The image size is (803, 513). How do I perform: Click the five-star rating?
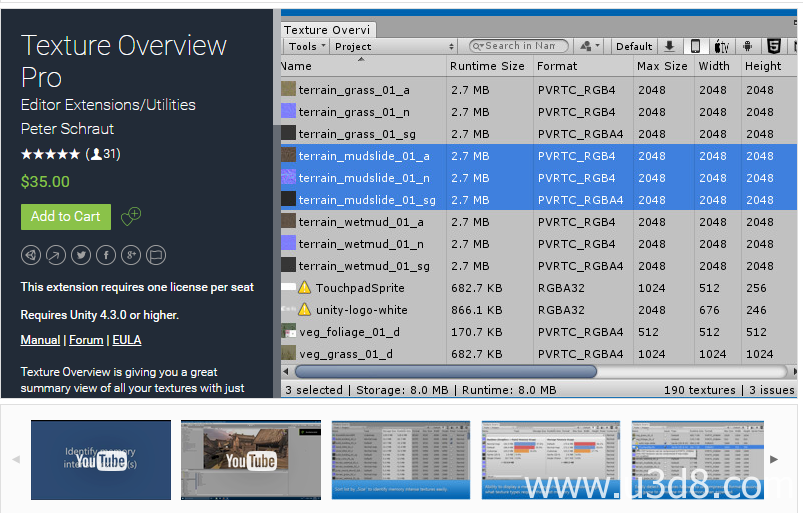click(x=50, y=154)
